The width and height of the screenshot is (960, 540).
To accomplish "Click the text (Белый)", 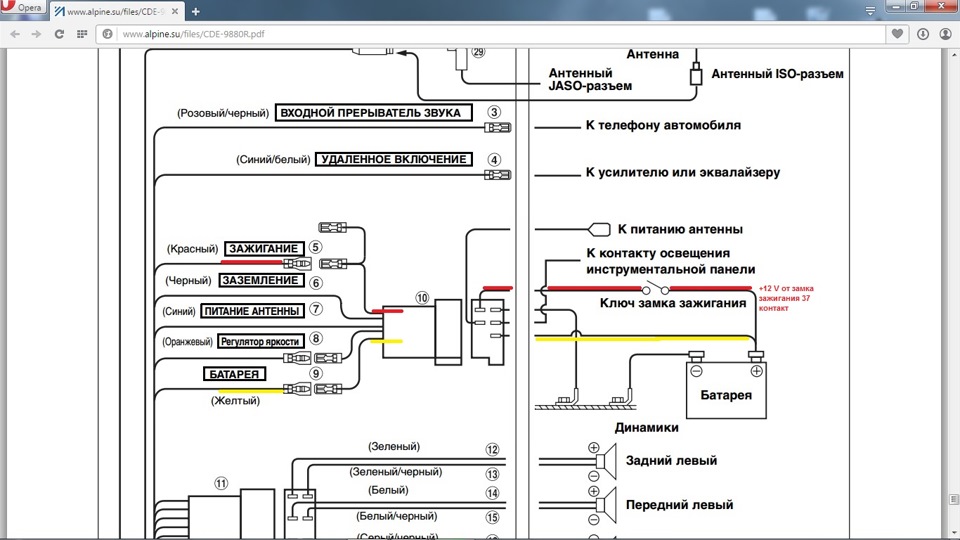I will point(388,490).
